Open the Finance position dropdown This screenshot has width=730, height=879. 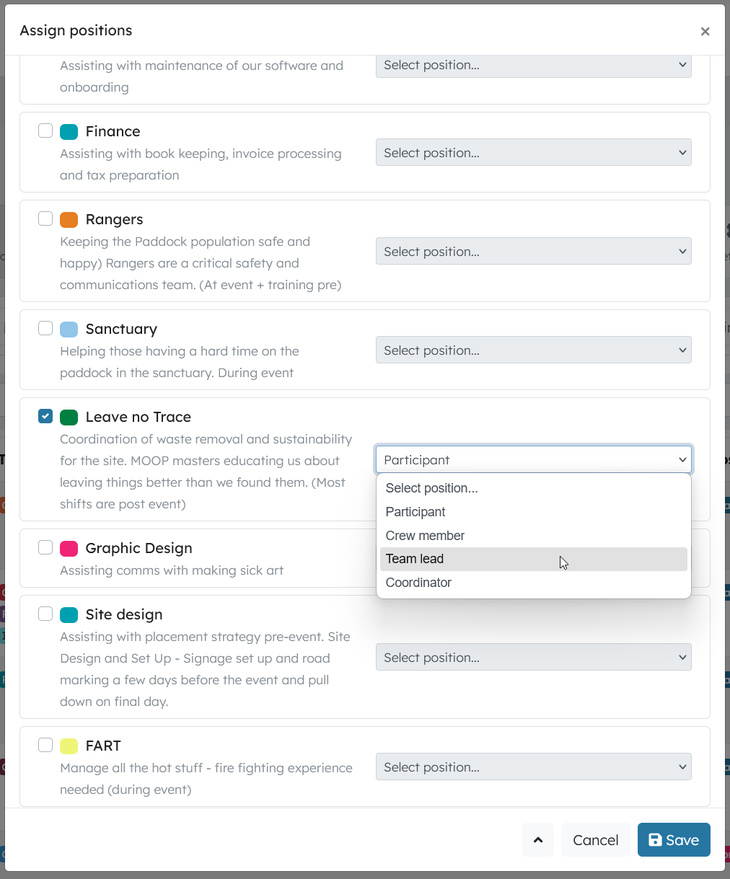534,153
